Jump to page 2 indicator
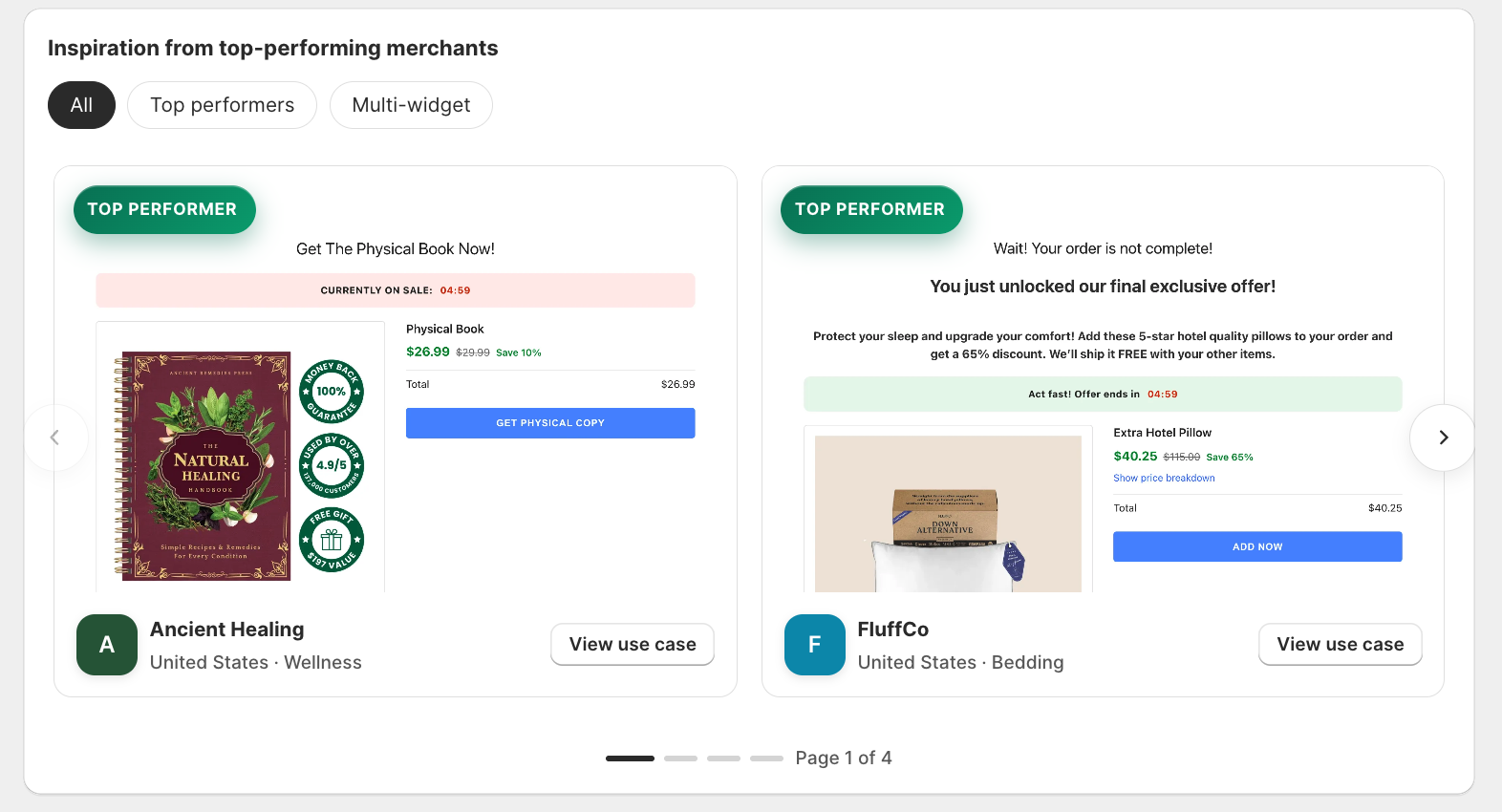This screenshot has width=1502, height=812. coord(680,759)
